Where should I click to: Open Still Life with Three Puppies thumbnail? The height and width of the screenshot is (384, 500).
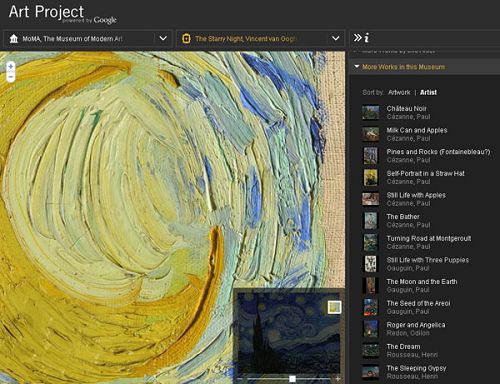tap(370, 264)
